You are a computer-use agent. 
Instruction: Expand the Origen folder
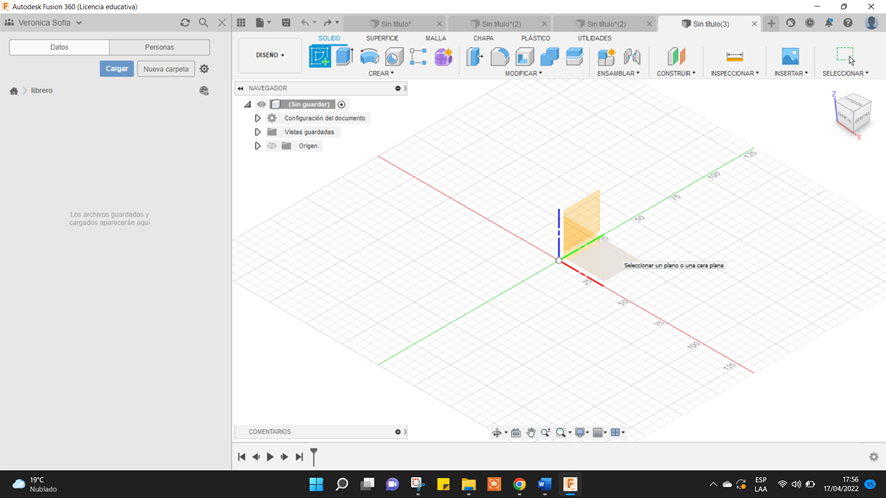click(x=257, y=146)
